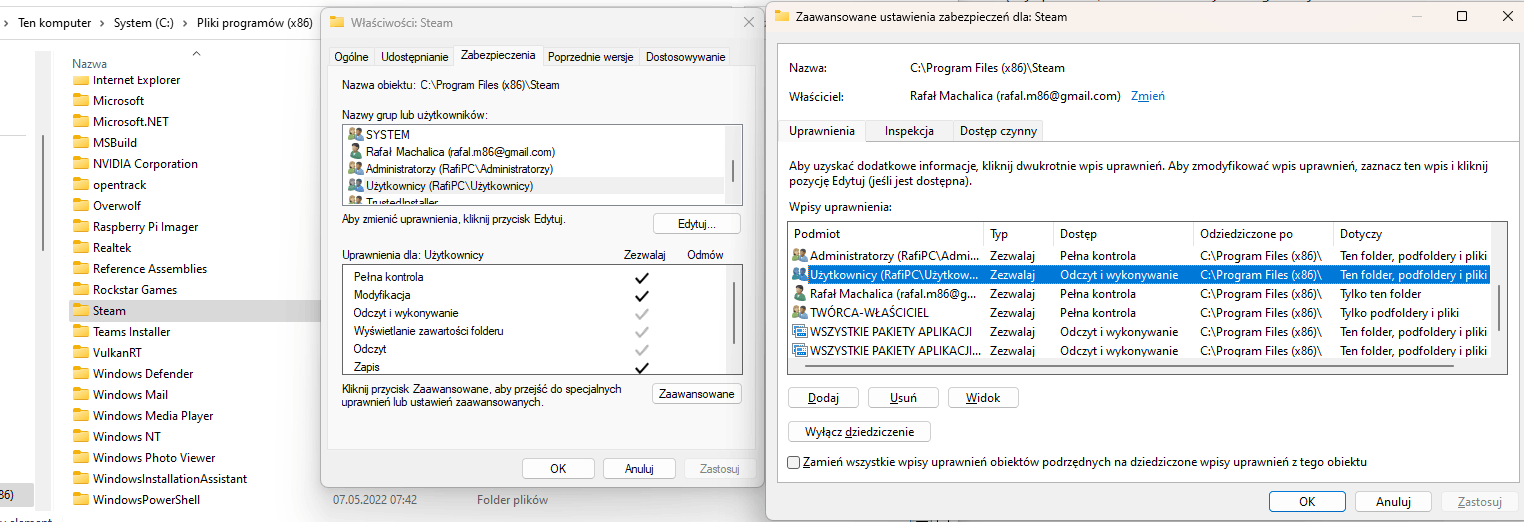Switch to Dostosowywanie tab
The height and width of the screenshot is (522, 1524).
pos(685,57)
